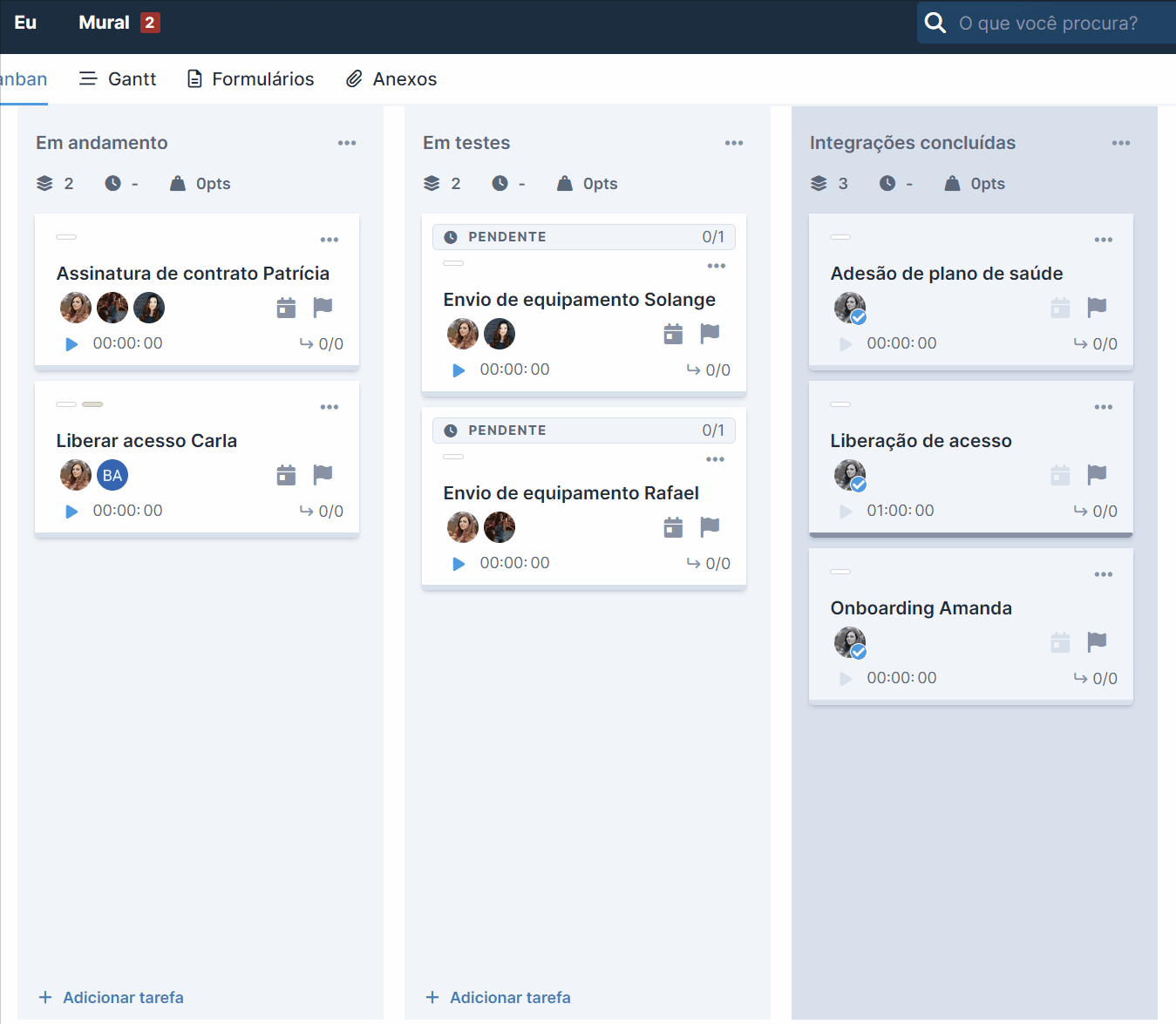Click the label tag on Liberar acesso Carla
This screenshot has height=1024, width=1176.
click(92, 404)
